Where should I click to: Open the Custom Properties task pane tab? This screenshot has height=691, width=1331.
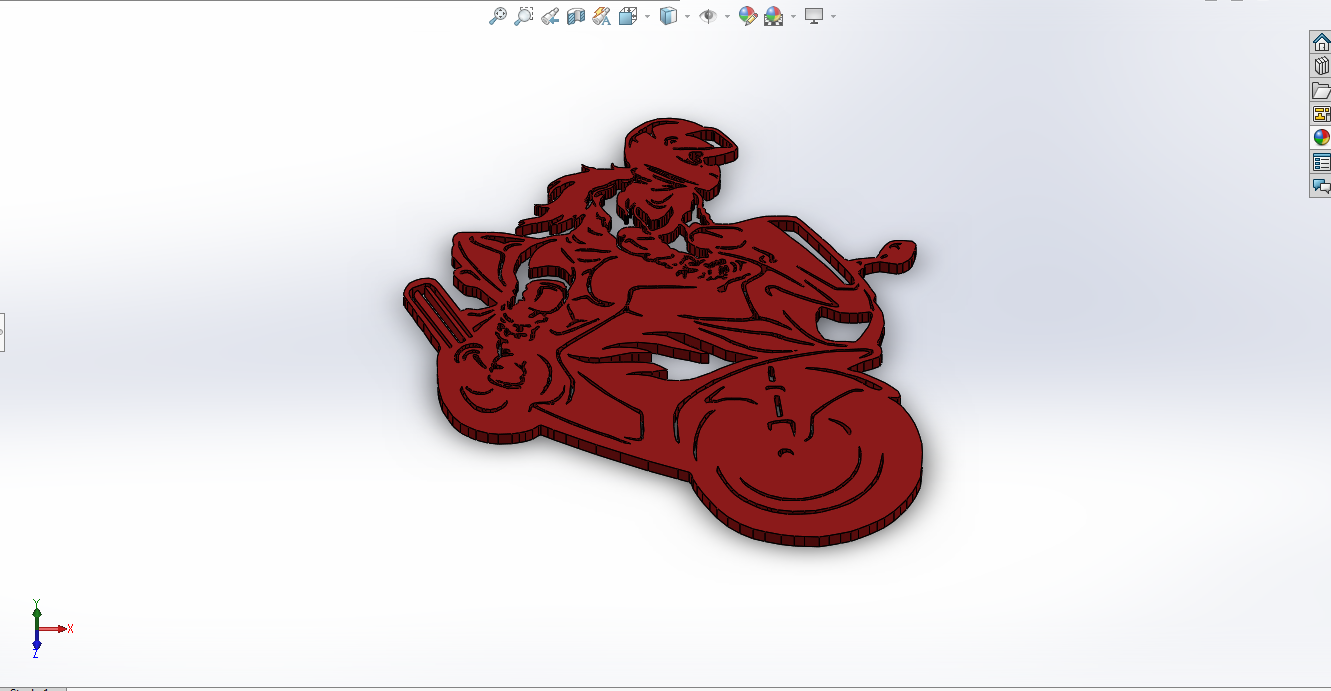1321,162
